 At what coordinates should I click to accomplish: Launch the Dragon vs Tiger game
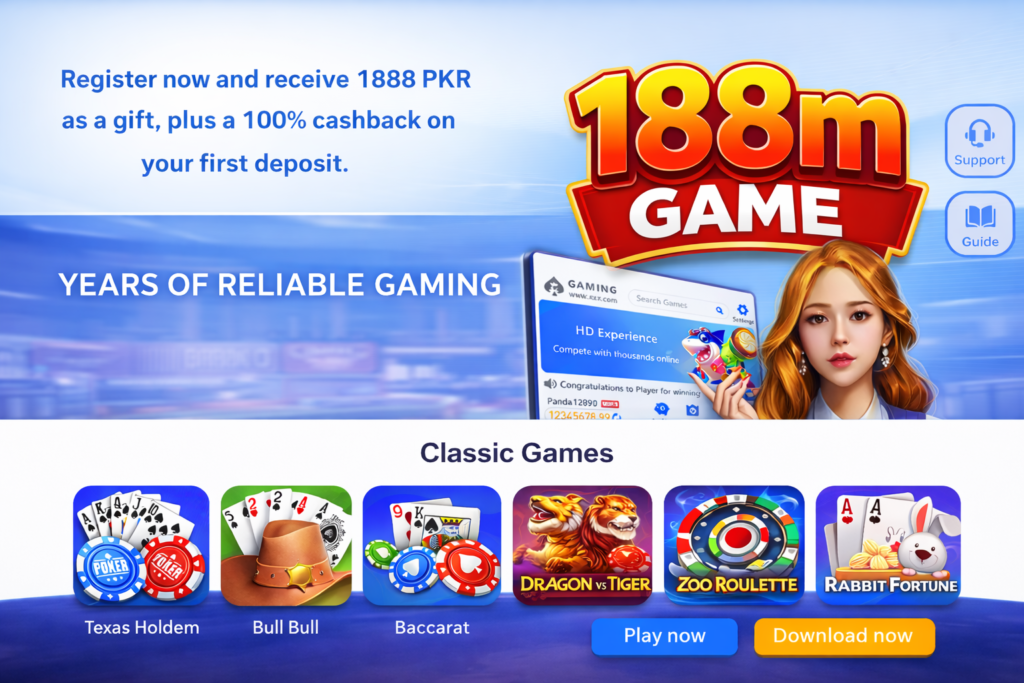tap(583, 545)
